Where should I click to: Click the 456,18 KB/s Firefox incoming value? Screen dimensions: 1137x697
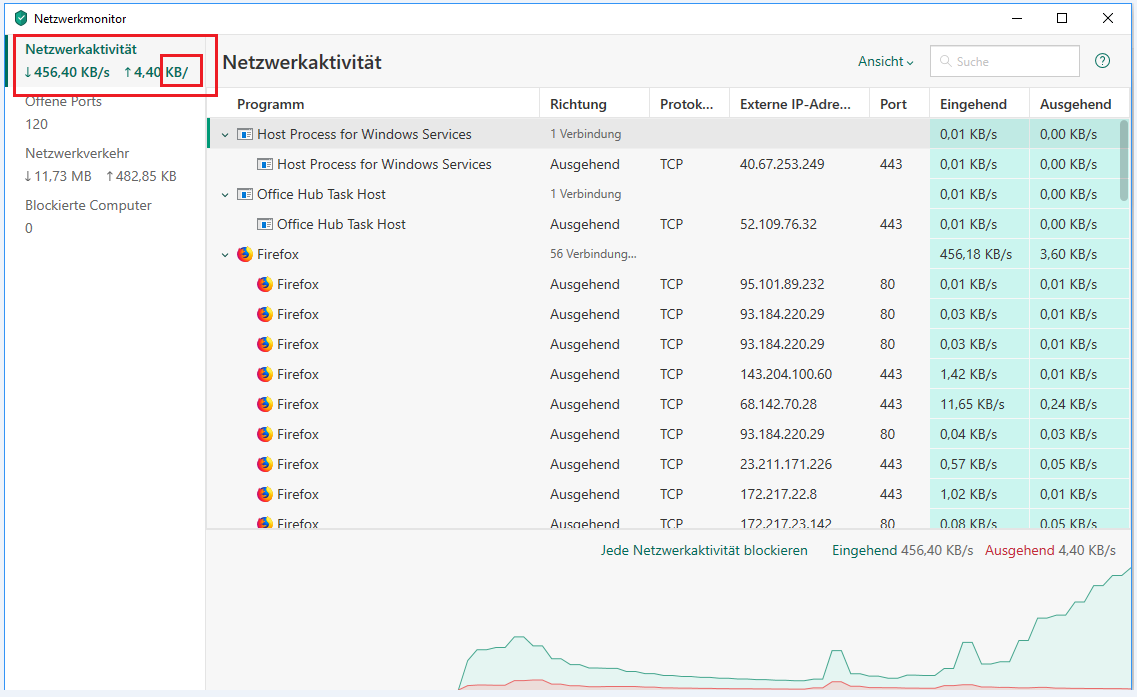pyautogui.click(x=975, y=255)
